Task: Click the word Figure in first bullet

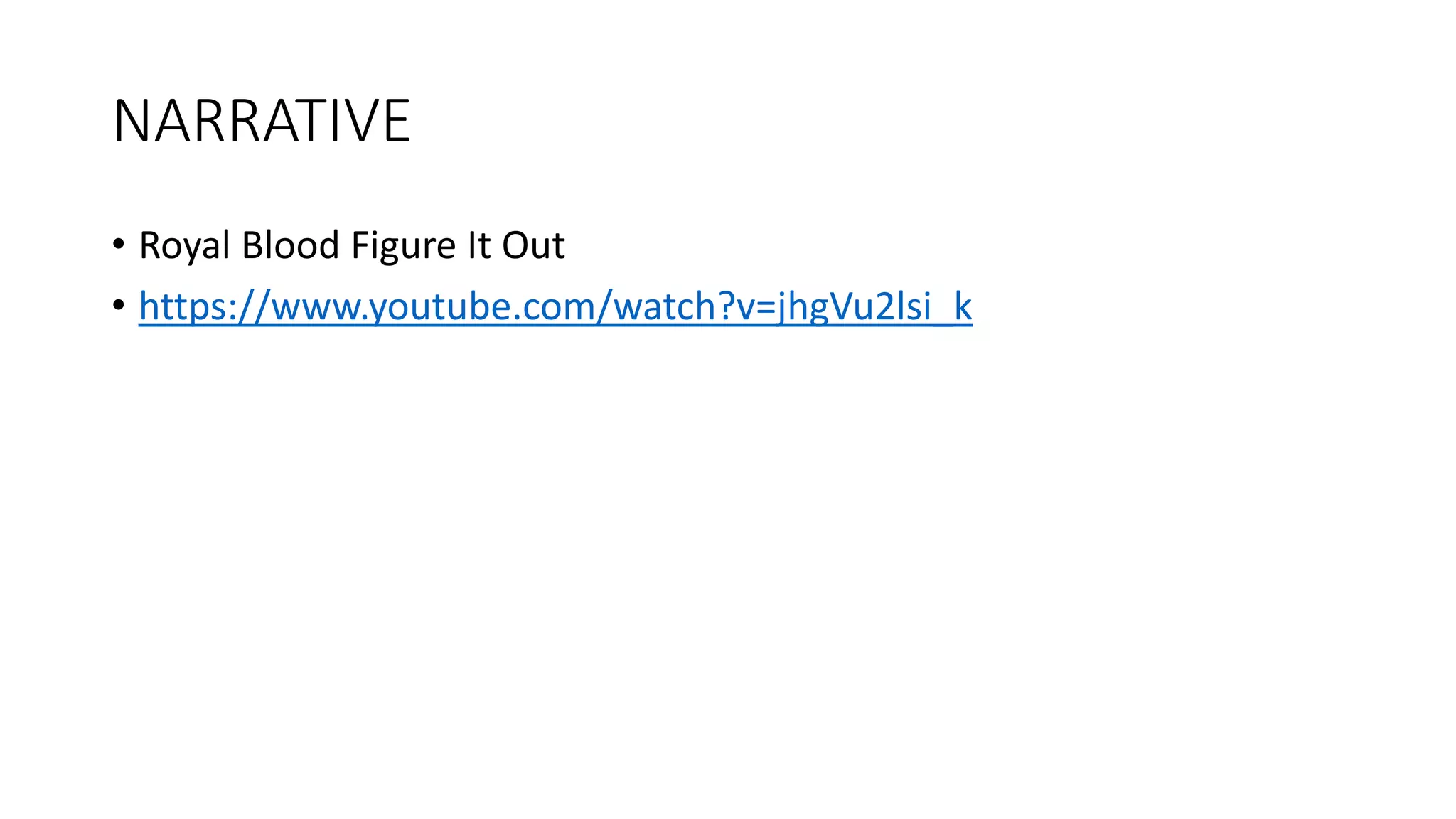Action: (x=403, y=245)
